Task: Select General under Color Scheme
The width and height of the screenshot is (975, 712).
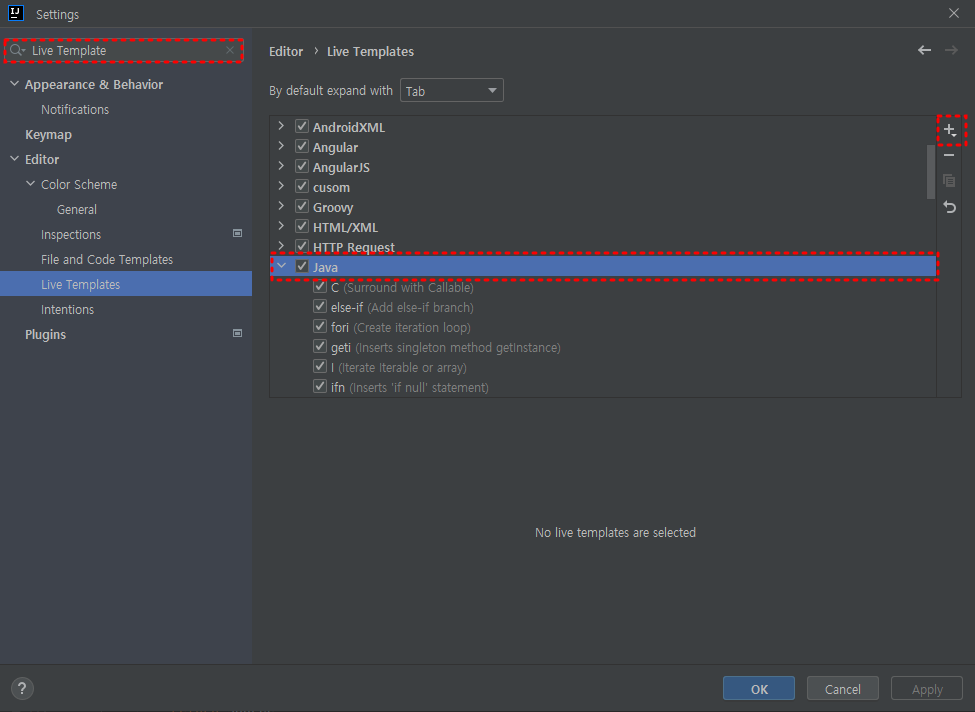Action: coord(76,210)
